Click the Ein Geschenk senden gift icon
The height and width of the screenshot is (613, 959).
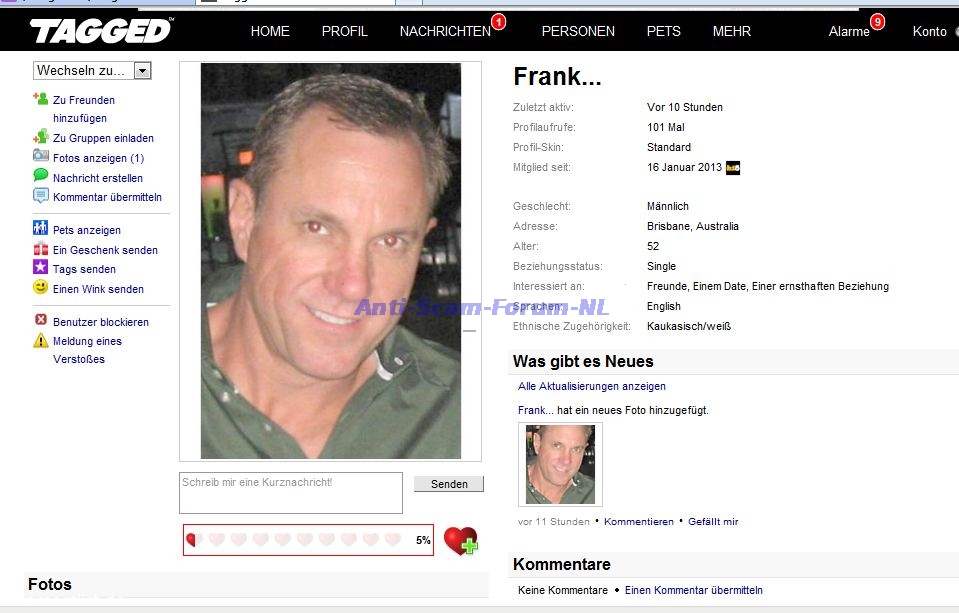(40, 248)
